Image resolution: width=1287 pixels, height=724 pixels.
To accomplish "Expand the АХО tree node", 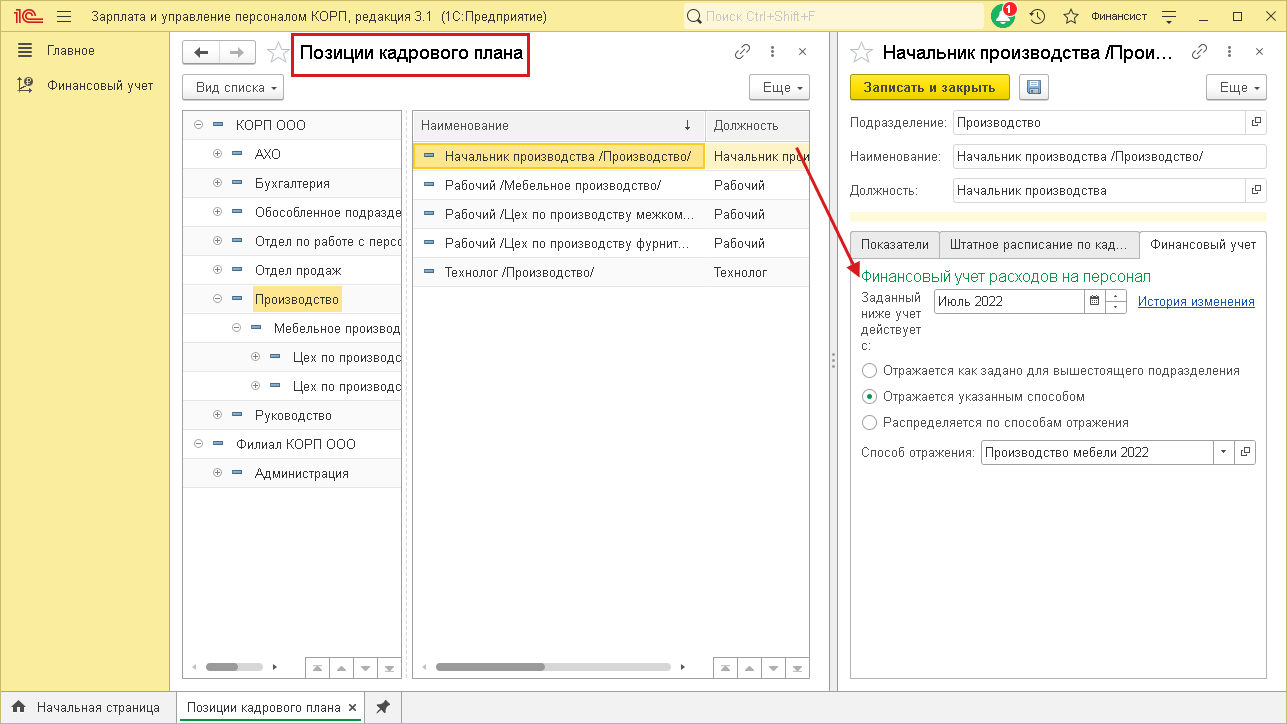I will 217,154.
